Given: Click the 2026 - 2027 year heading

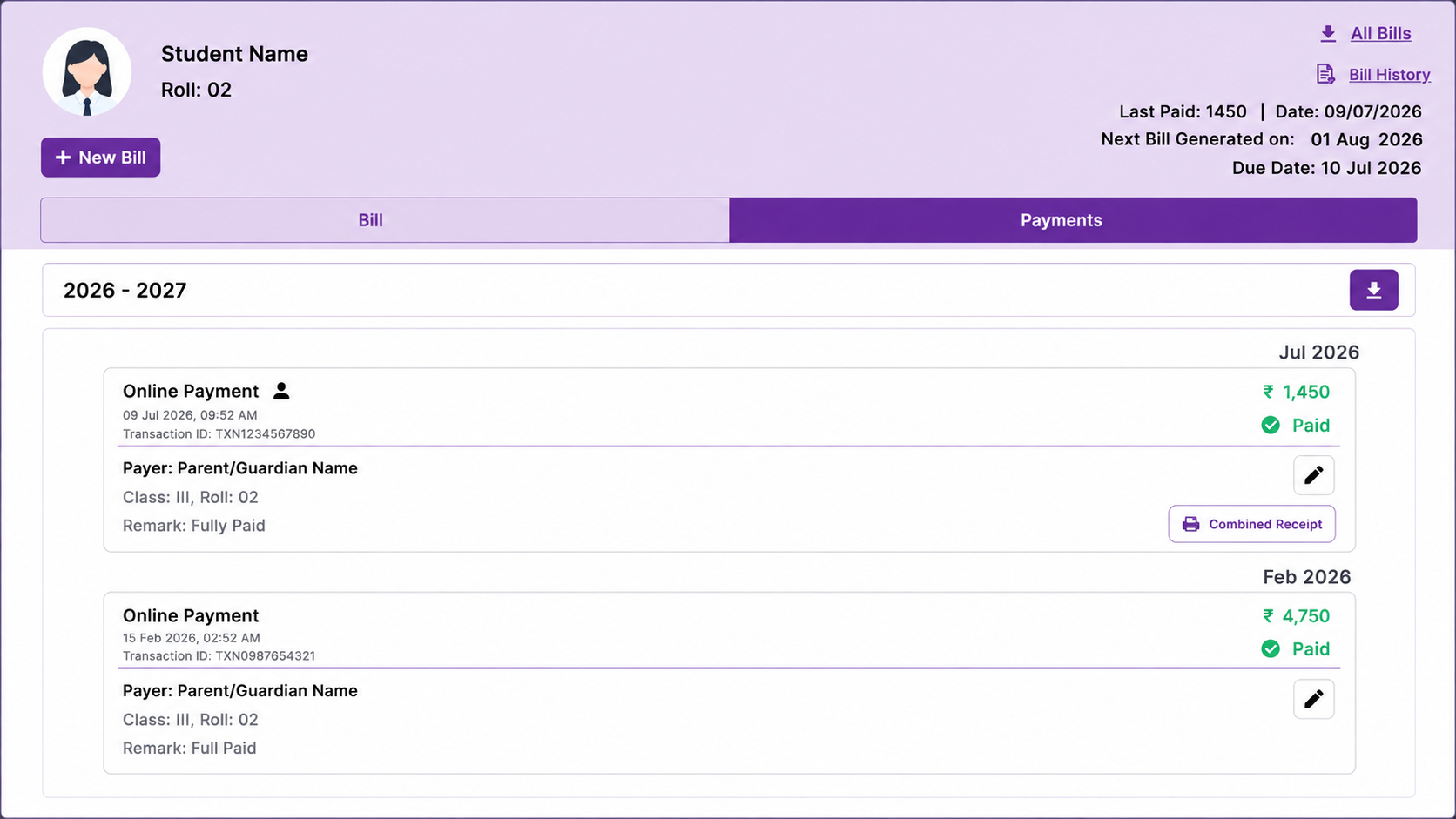Looking at the screenshot, I should [x=125, y=291].
